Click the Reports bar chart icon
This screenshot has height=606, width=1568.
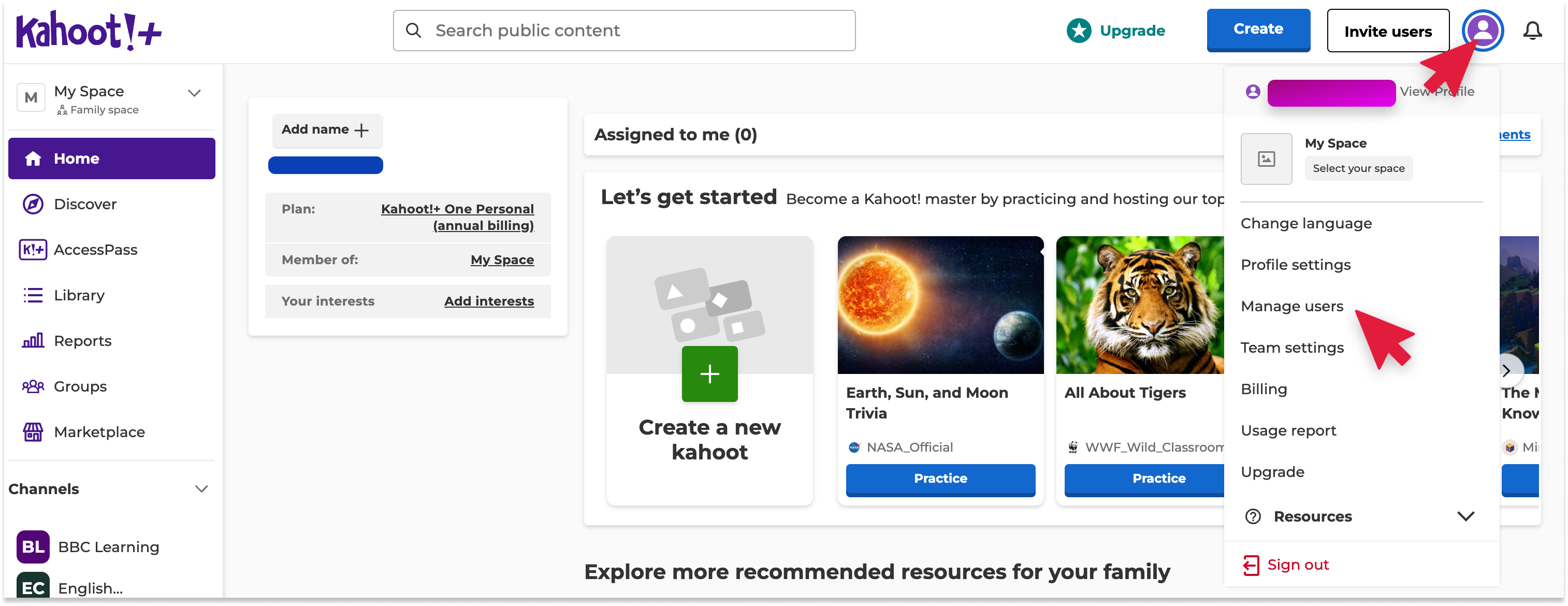click(33, 341)
